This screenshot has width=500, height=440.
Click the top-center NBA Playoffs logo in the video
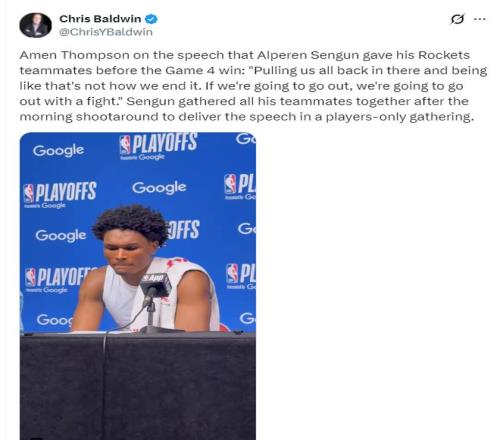[x=158, y=147]
